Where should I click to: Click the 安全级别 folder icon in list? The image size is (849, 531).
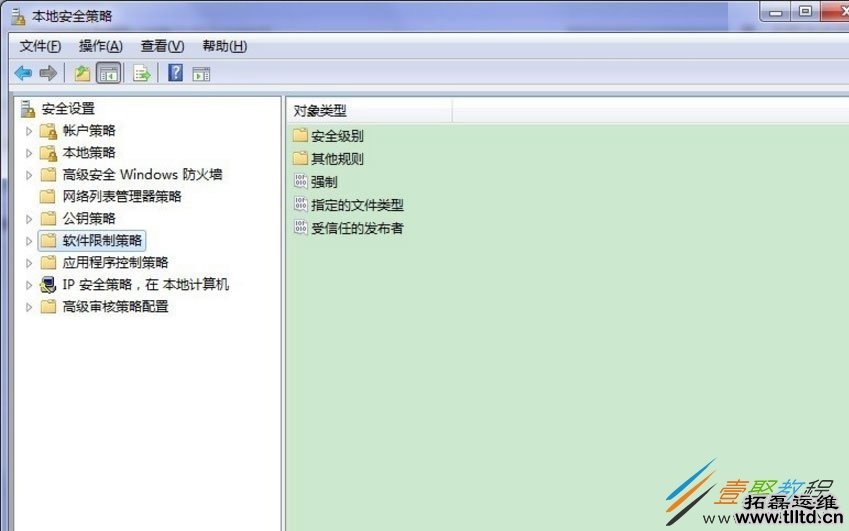click(x=300, y=135)
